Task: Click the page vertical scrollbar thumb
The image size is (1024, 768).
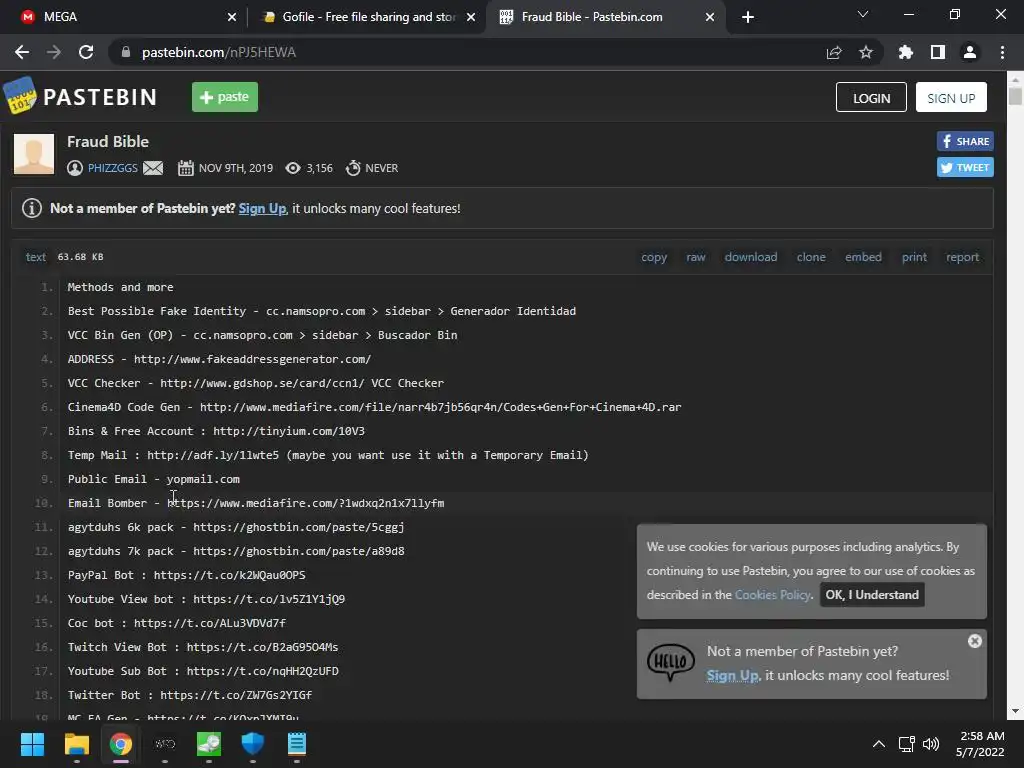Action: (x=1015, y=96)
